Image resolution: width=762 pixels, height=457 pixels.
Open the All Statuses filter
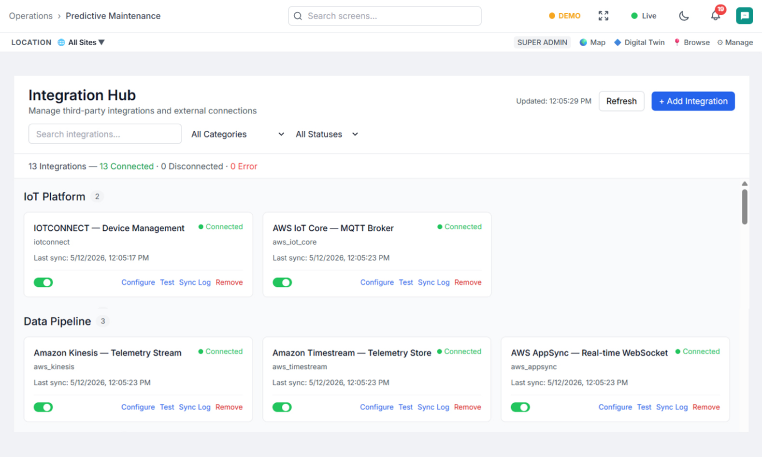(327, 134)
